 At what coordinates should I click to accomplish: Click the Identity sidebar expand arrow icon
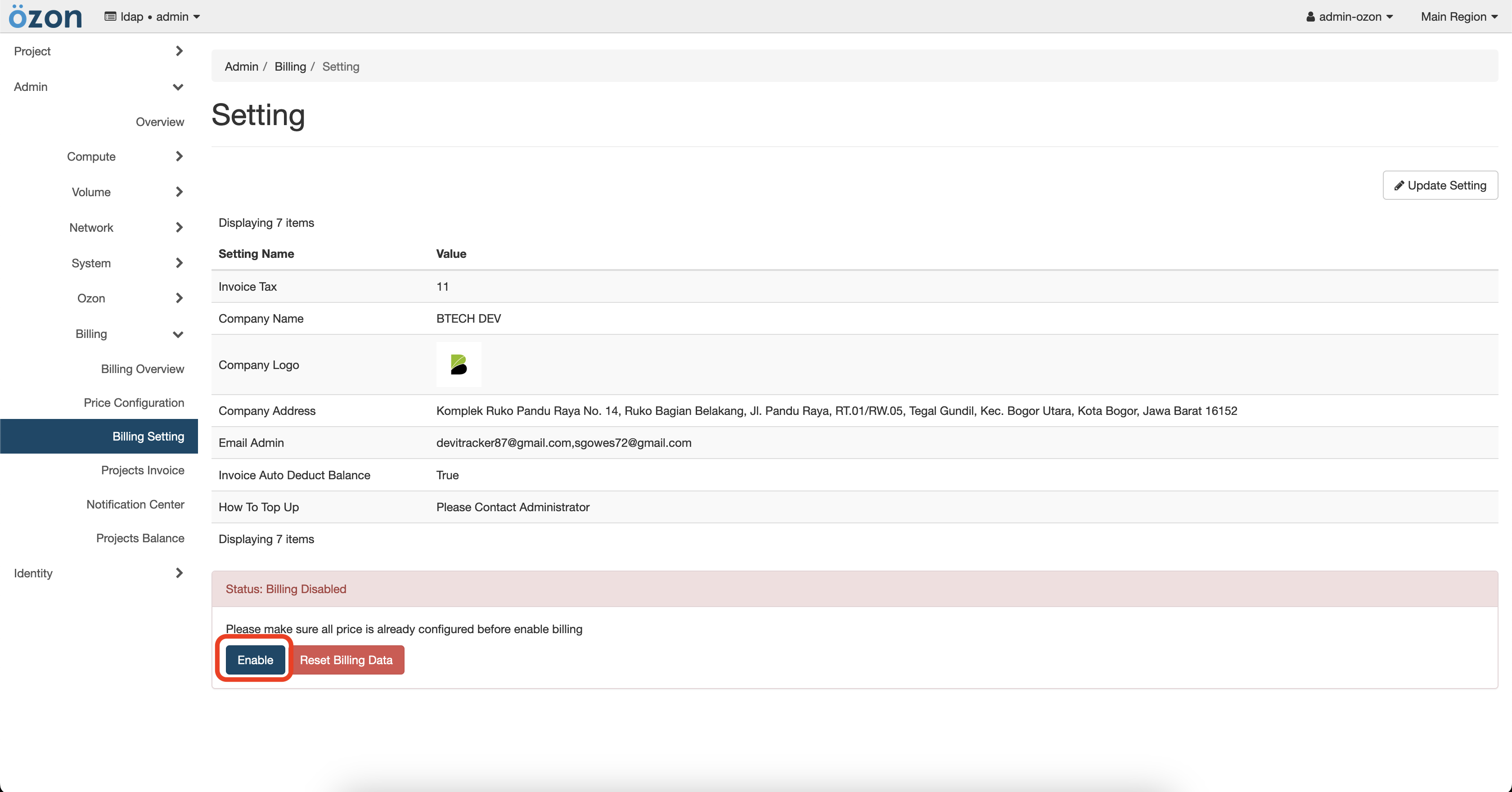[179, 572]
